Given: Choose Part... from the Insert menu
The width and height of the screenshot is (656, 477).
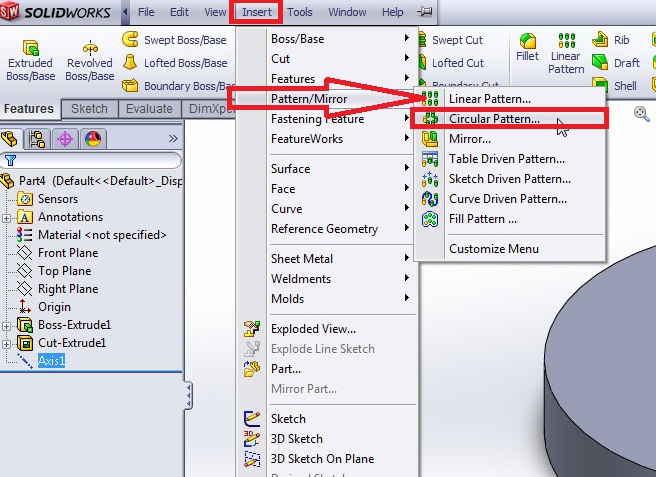Looking at the screenshot, I should click(x=327, y=369).
